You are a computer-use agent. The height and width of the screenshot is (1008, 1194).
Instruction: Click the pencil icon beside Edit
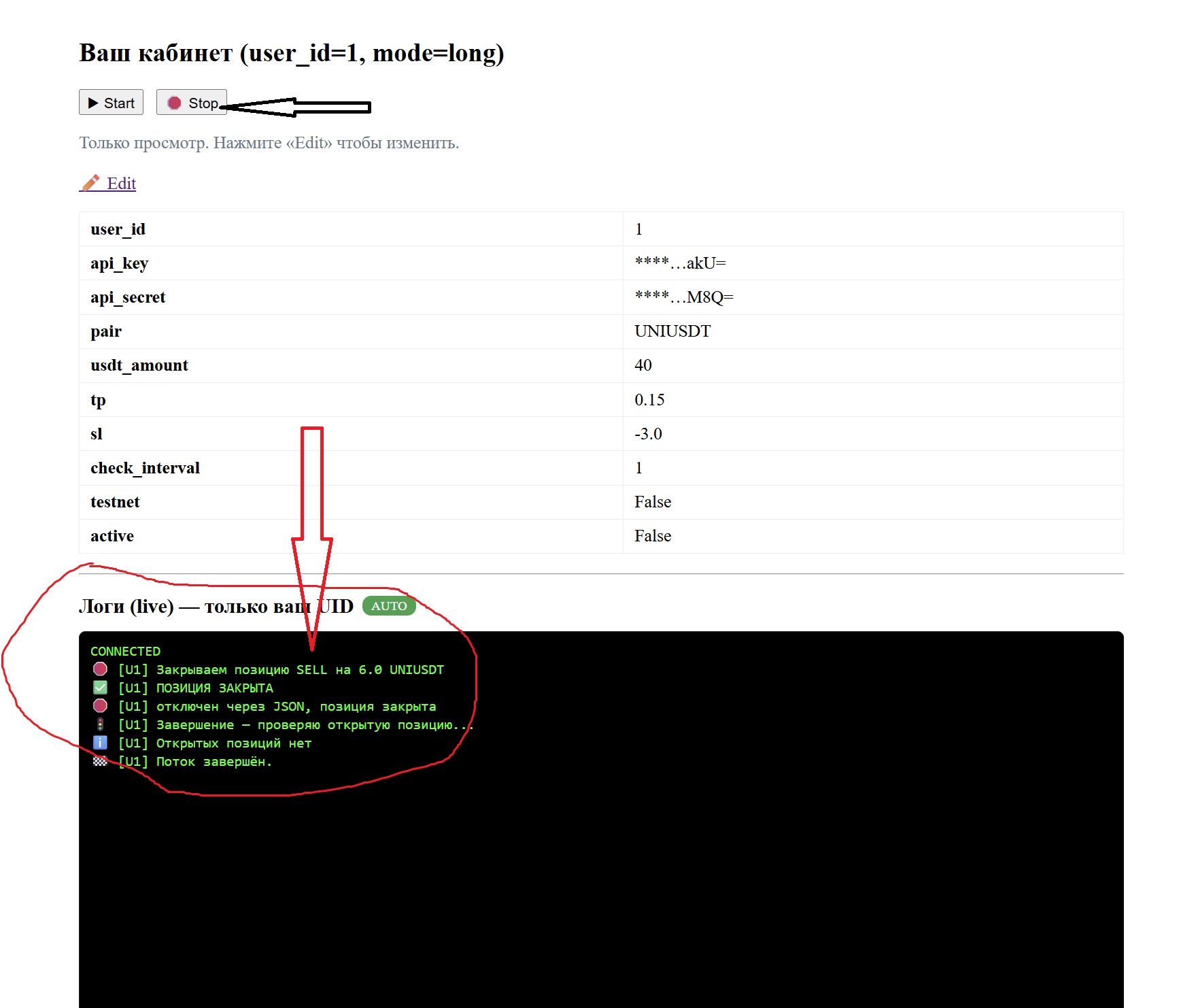tap(90, 183)
